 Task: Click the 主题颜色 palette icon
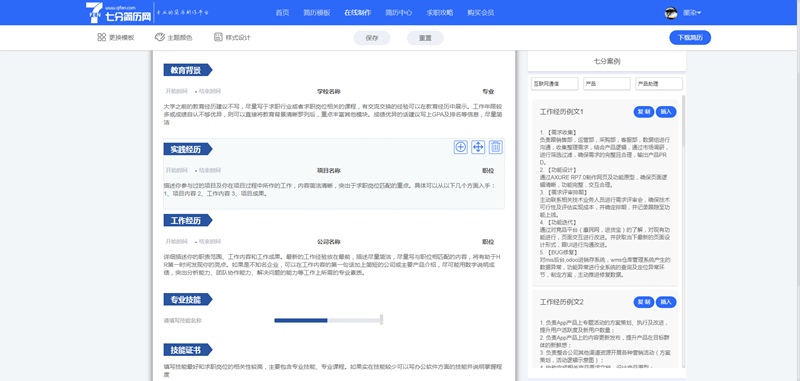(x=160, y=37)
